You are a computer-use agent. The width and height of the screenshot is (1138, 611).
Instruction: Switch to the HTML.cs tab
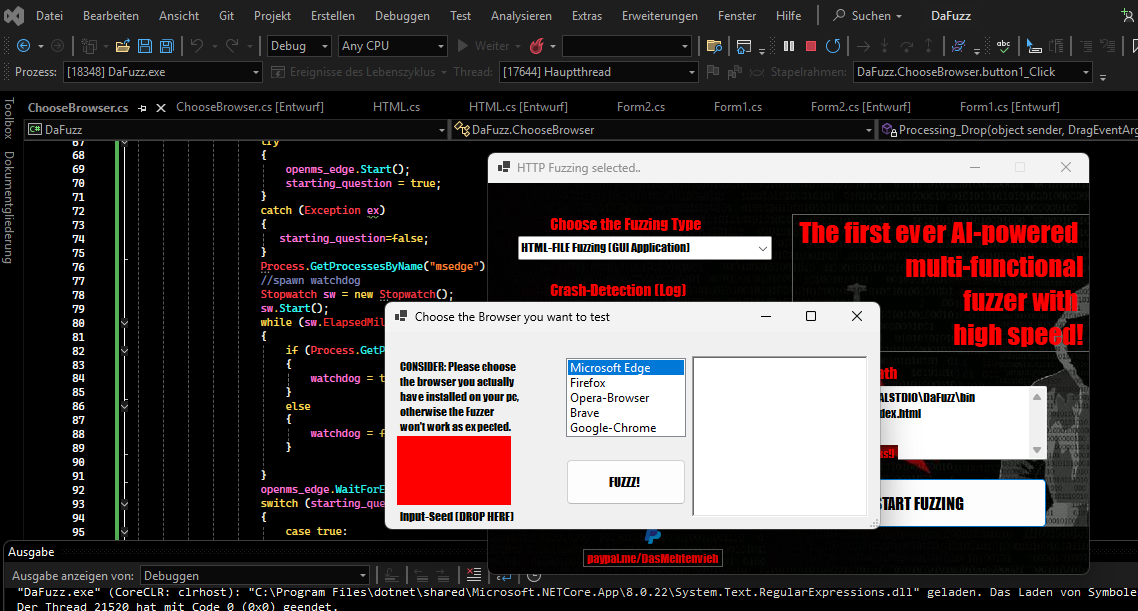[x=396, y=107]
